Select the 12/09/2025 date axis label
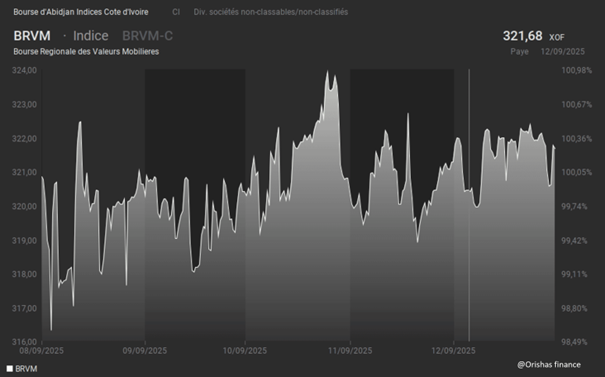 tap(453, 351)
